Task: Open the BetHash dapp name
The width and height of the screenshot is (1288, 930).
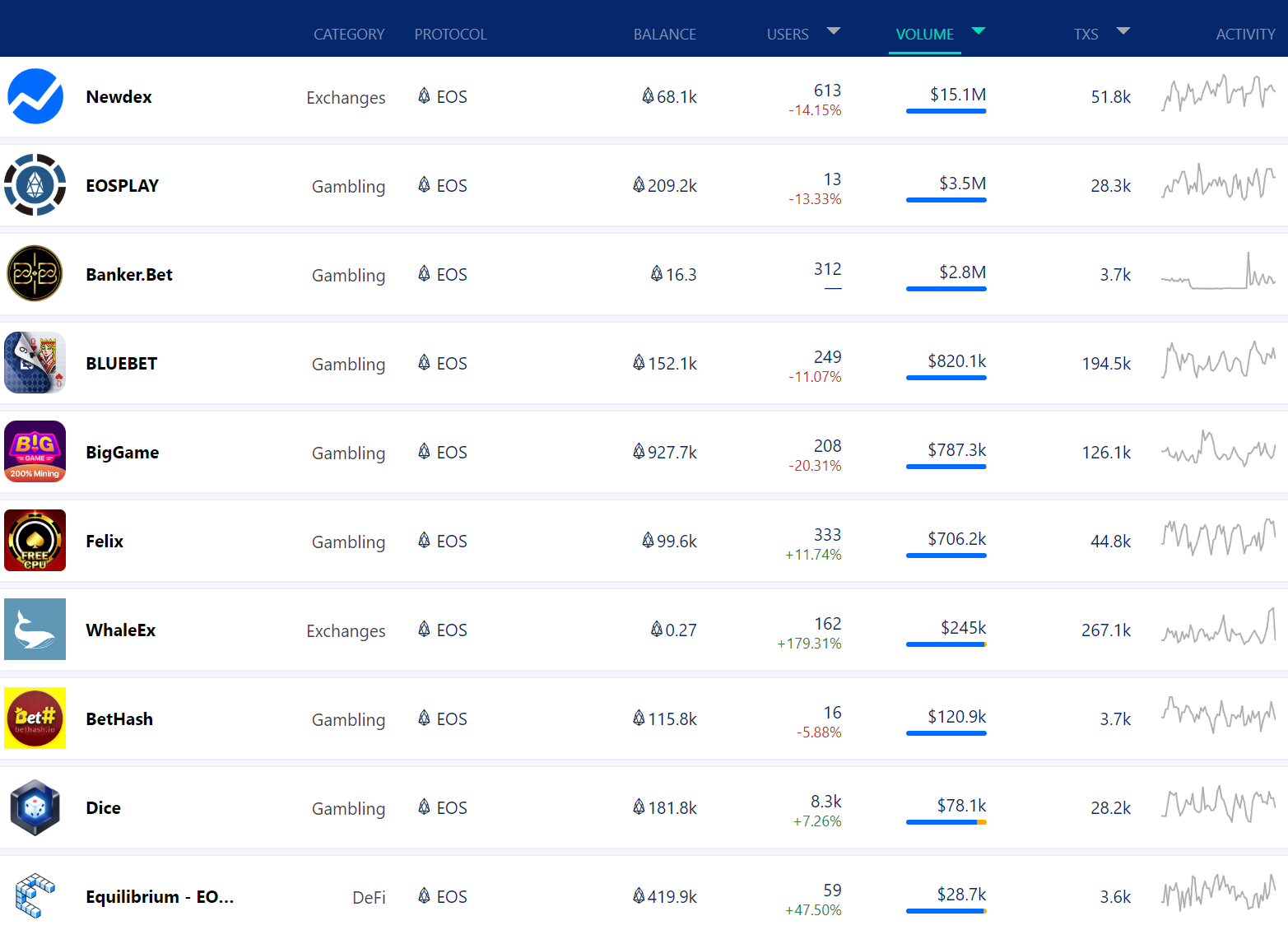Action: coord(119,719)
